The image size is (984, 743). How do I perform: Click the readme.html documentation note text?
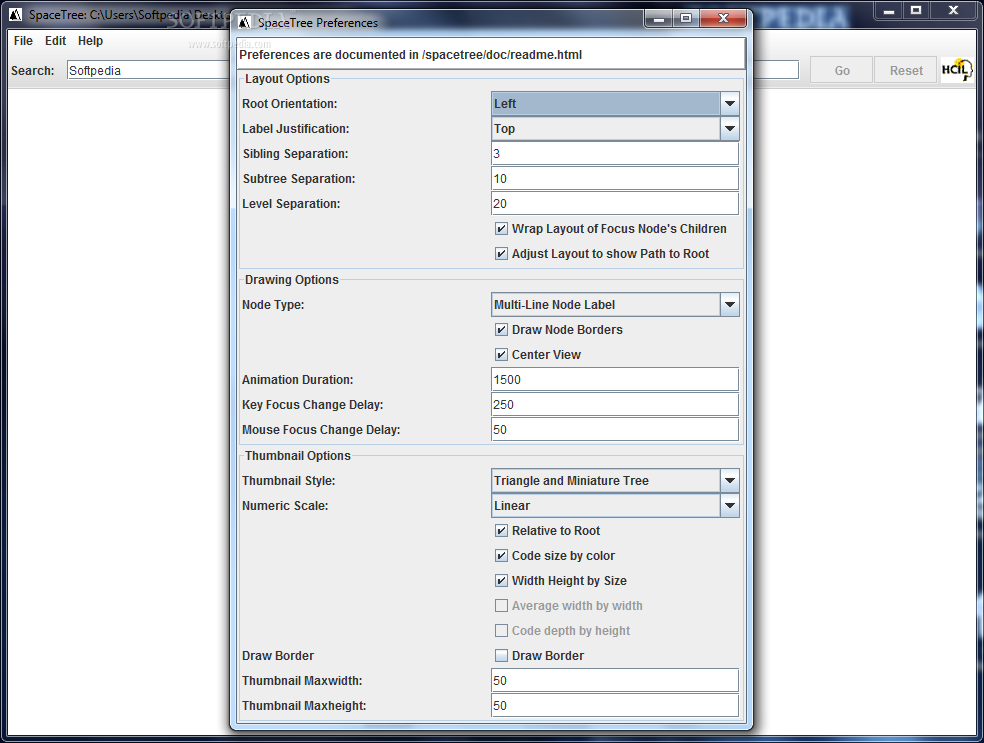[x=410, y=55]
